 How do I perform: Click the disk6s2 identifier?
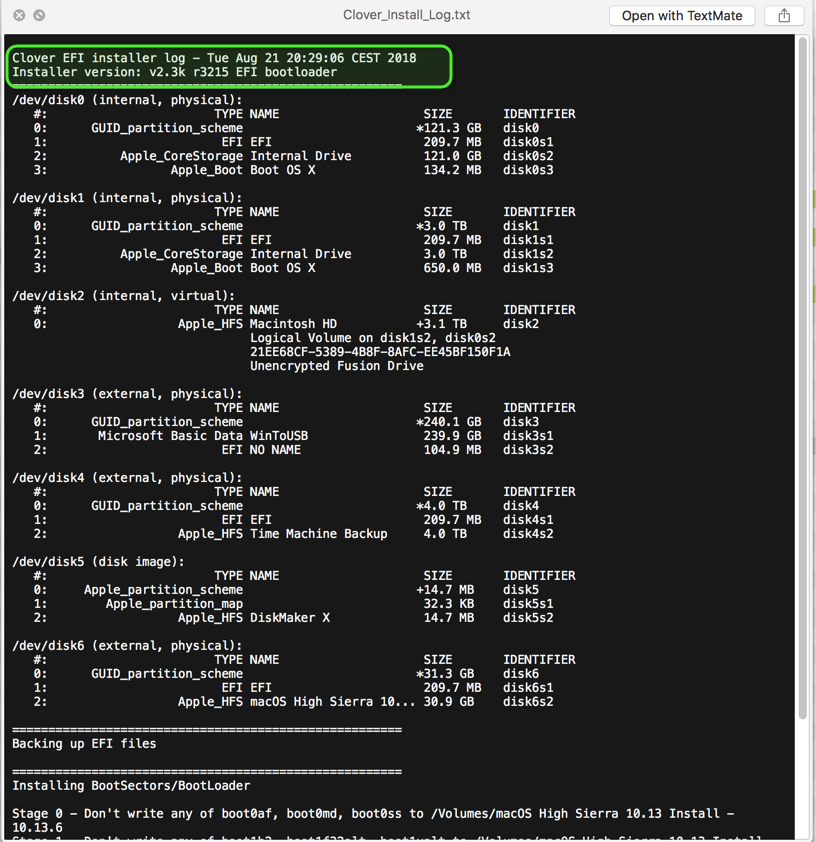[x=528, y=701]
